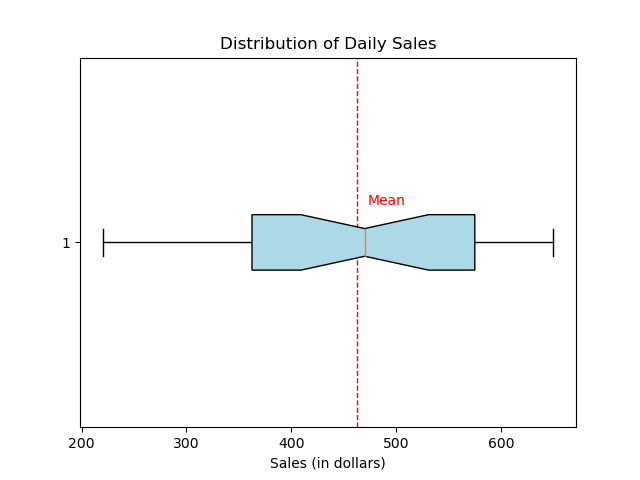640x480 pixels.
Task: Click the x-axis tick label 300
Action: (x=187, y=443)
